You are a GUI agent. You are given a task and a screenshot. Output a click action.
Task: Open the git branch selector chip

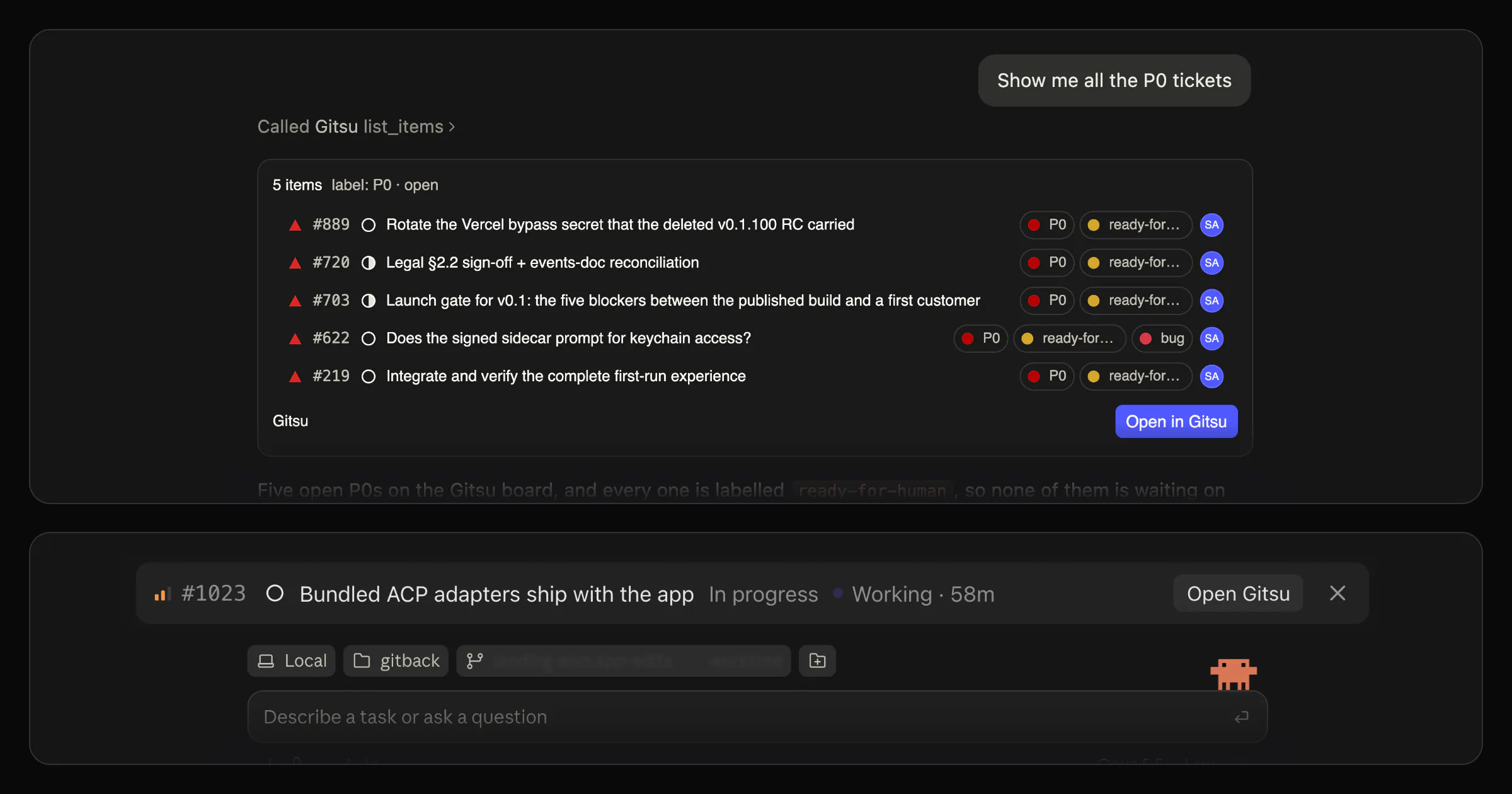click(x=623, y=661)
